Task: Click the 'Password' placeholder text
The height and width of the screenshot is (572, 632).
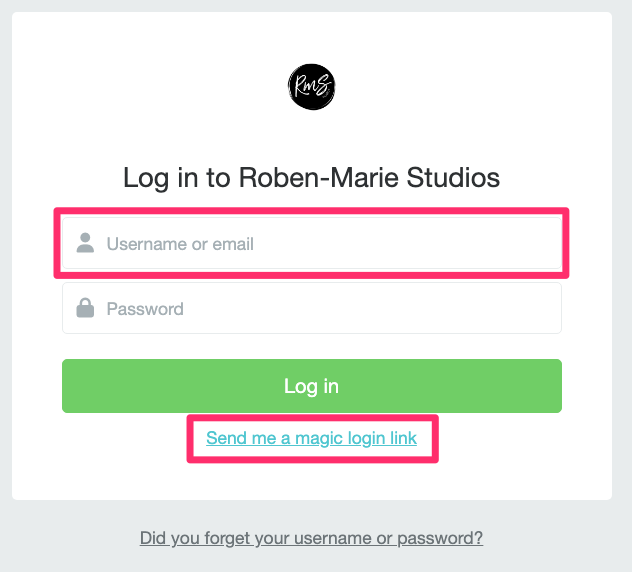Action: (x=145, y=309)
